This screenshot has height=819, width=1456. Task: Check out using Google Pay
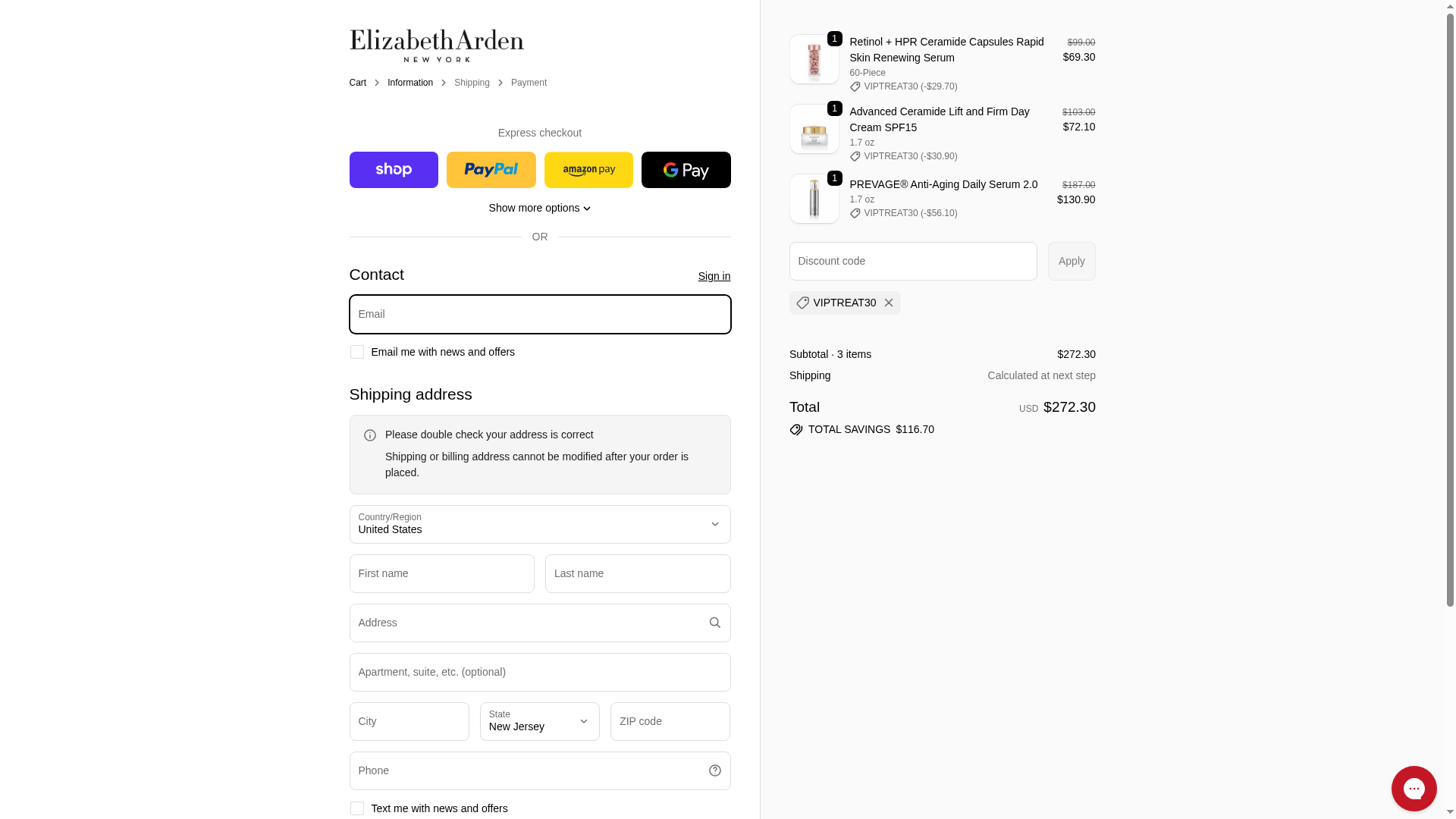(x=686, y=170)
